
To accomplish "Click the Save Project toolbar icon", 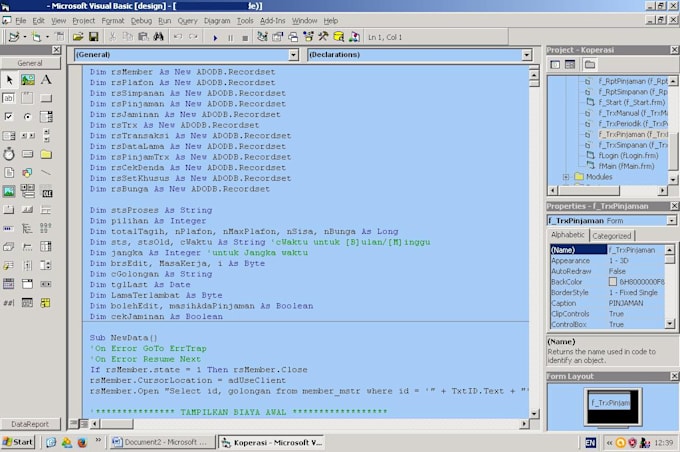I will [x=93, y=37].
